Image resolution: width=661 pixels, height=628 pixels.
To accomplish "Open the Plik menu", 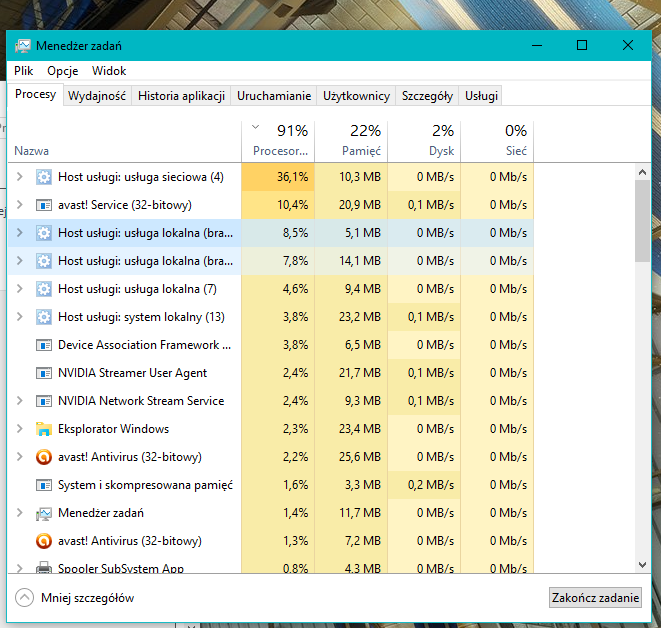I will click(x=24, y=71).
